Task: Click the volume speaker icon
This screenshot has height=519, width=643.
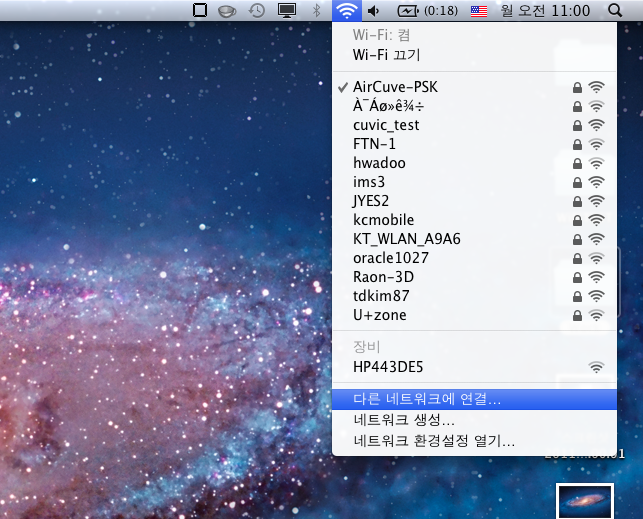Action: click(x=374, y=11)
